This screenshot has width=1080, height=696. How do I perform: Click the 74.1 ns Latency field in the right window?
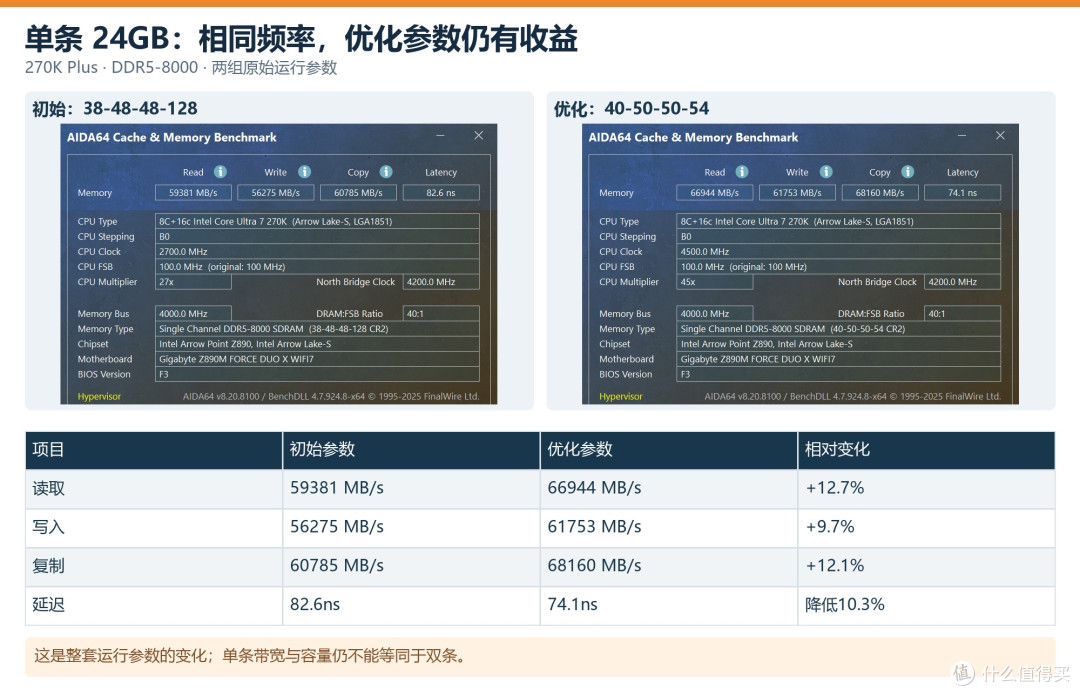[962, 193]
